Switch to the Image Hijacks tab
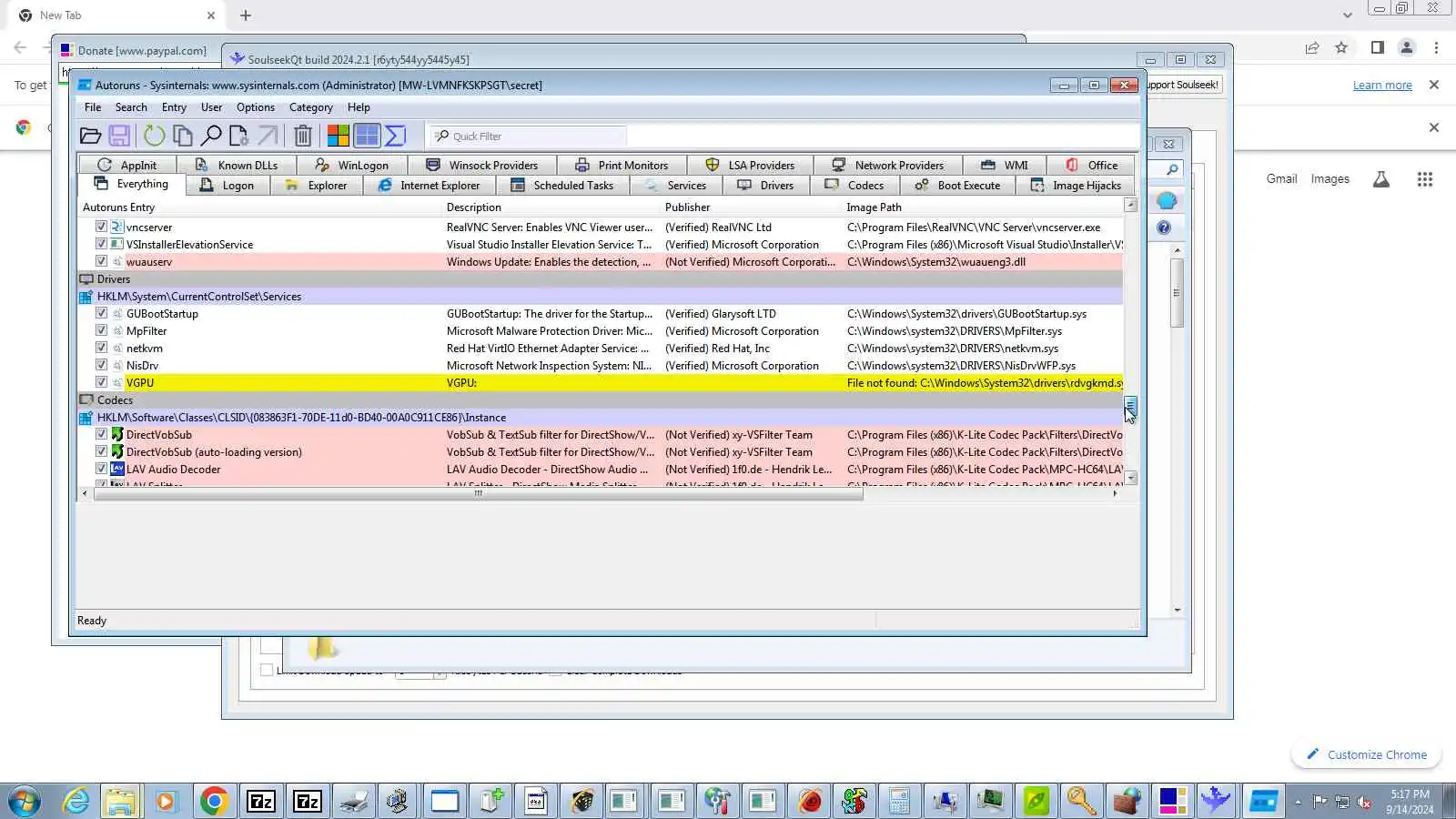 tap(1076, 185)
